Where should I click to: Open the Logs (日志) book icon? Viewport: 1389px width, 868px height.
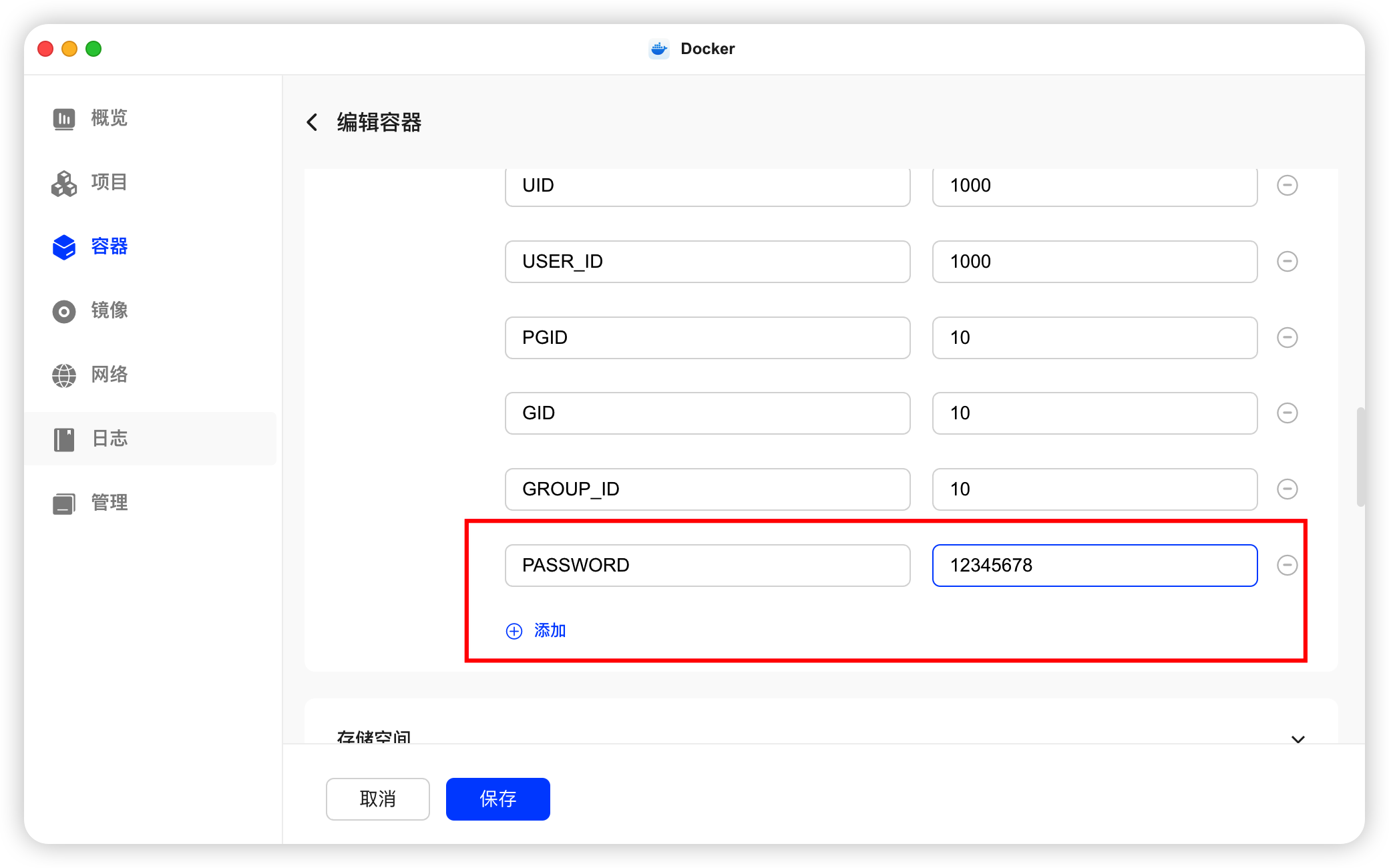tap(64, 439)
